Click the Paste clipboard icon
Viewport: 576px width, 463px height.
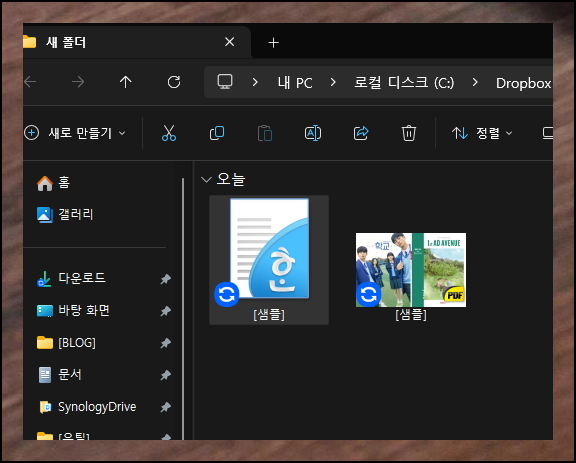(265, 133)
